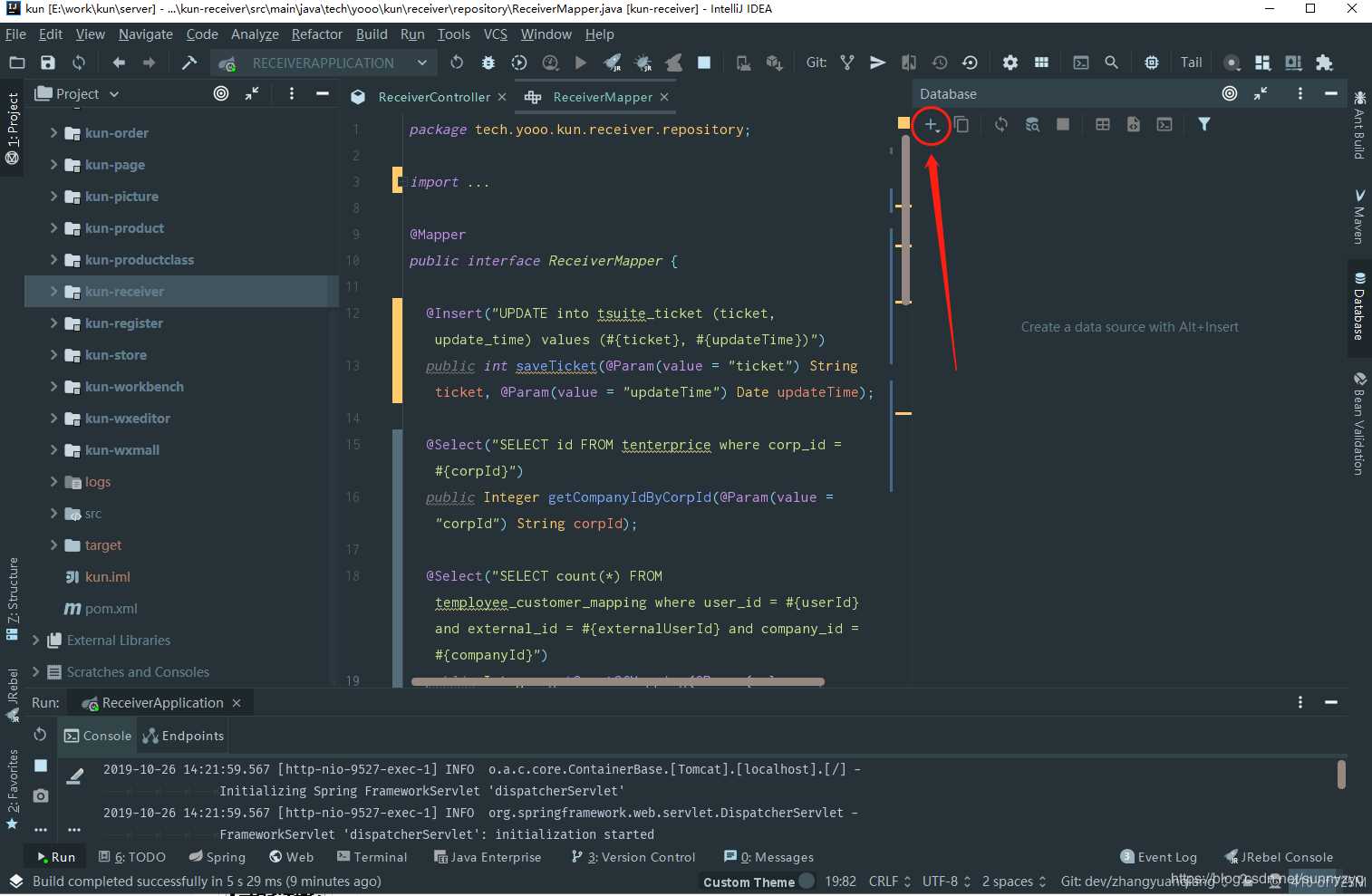Expand the logs folder

(x=53, y=481)
